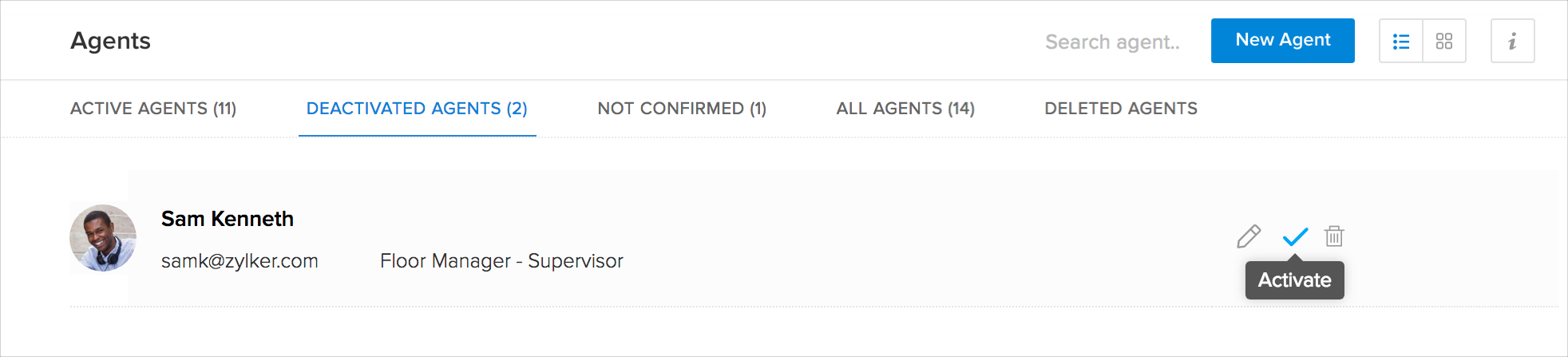Click the New Agent button
1568x357 pixels.
click(x=1282, y=41)
